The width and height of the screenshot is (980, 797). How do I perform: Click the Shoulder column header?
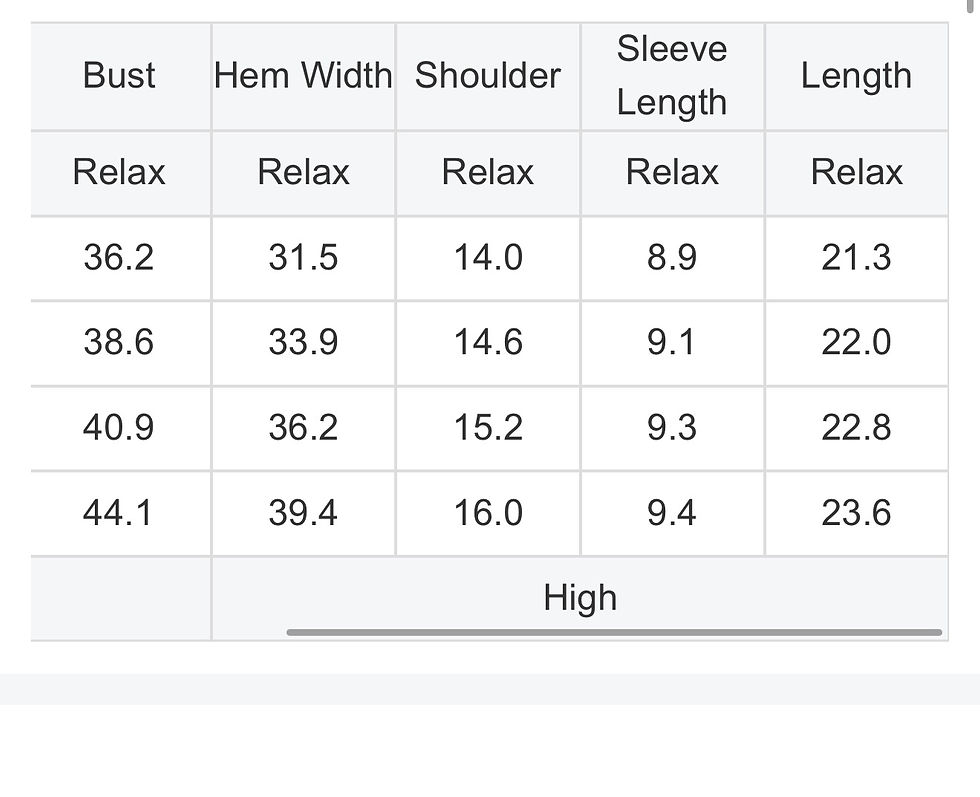coord(488,76)
